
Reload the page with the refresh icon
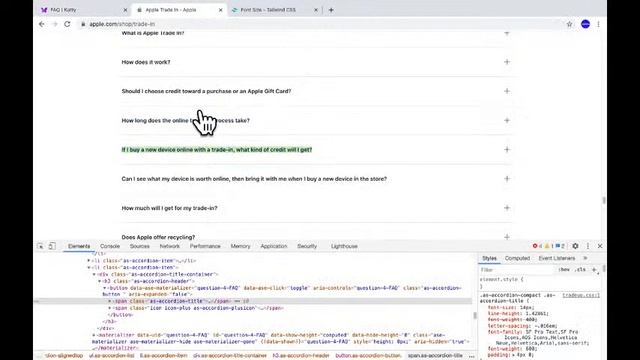point(67,24)
